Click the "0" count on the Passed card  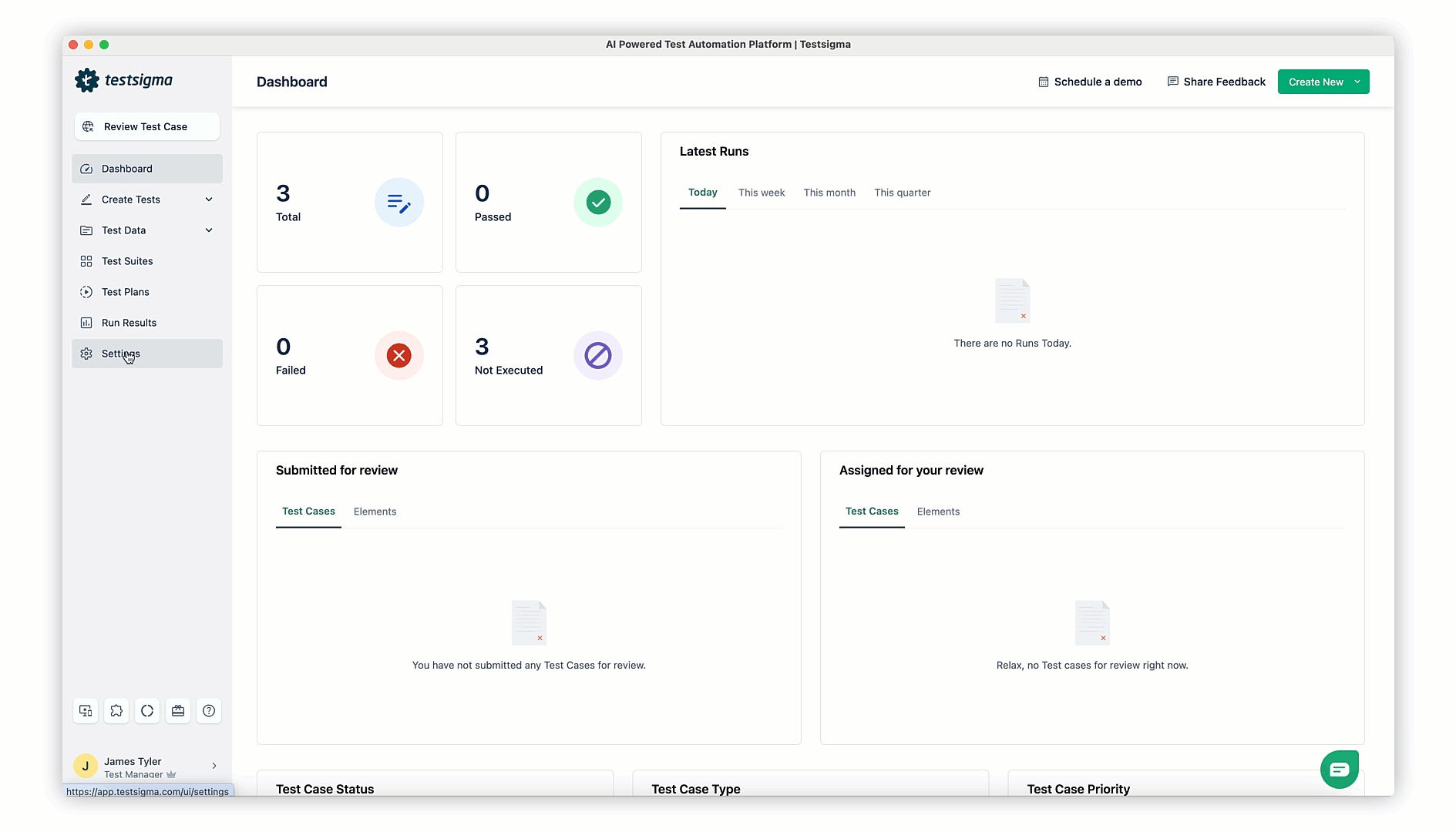click(x=483, y=193)
